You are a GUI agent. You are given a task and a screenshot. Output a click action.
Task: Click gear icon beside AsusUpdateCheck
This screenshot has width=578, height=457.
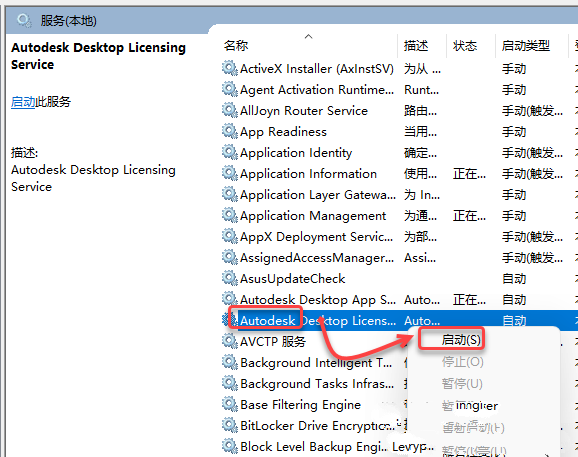pos(229,279)
